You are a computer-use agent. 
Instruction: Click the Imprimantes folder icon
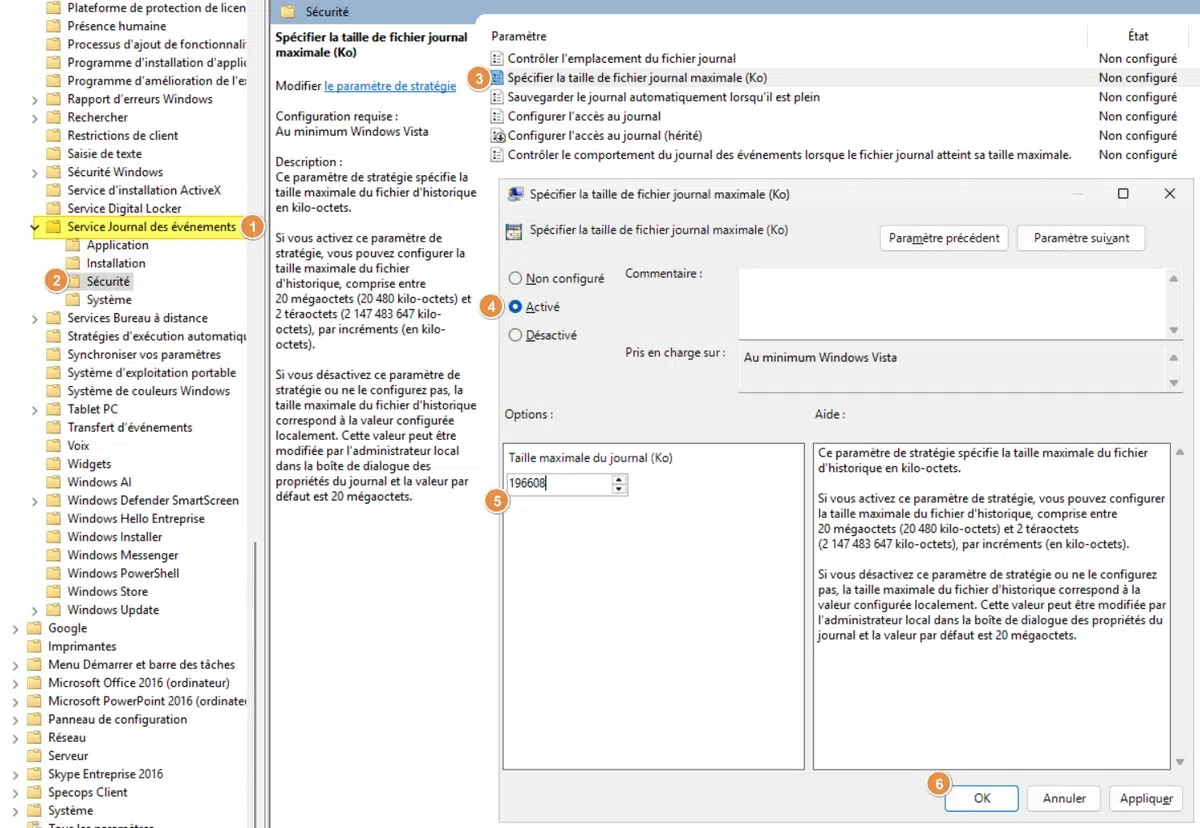pos(35,646)
